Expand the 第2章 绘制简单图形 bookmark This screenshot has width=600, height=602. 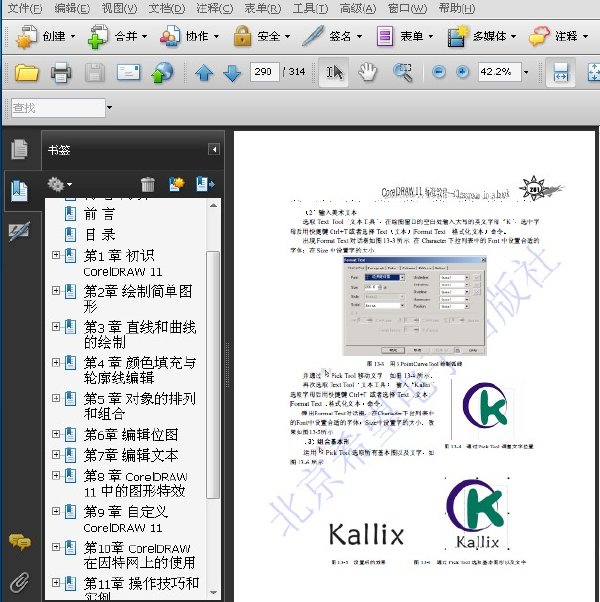(56, 291)
